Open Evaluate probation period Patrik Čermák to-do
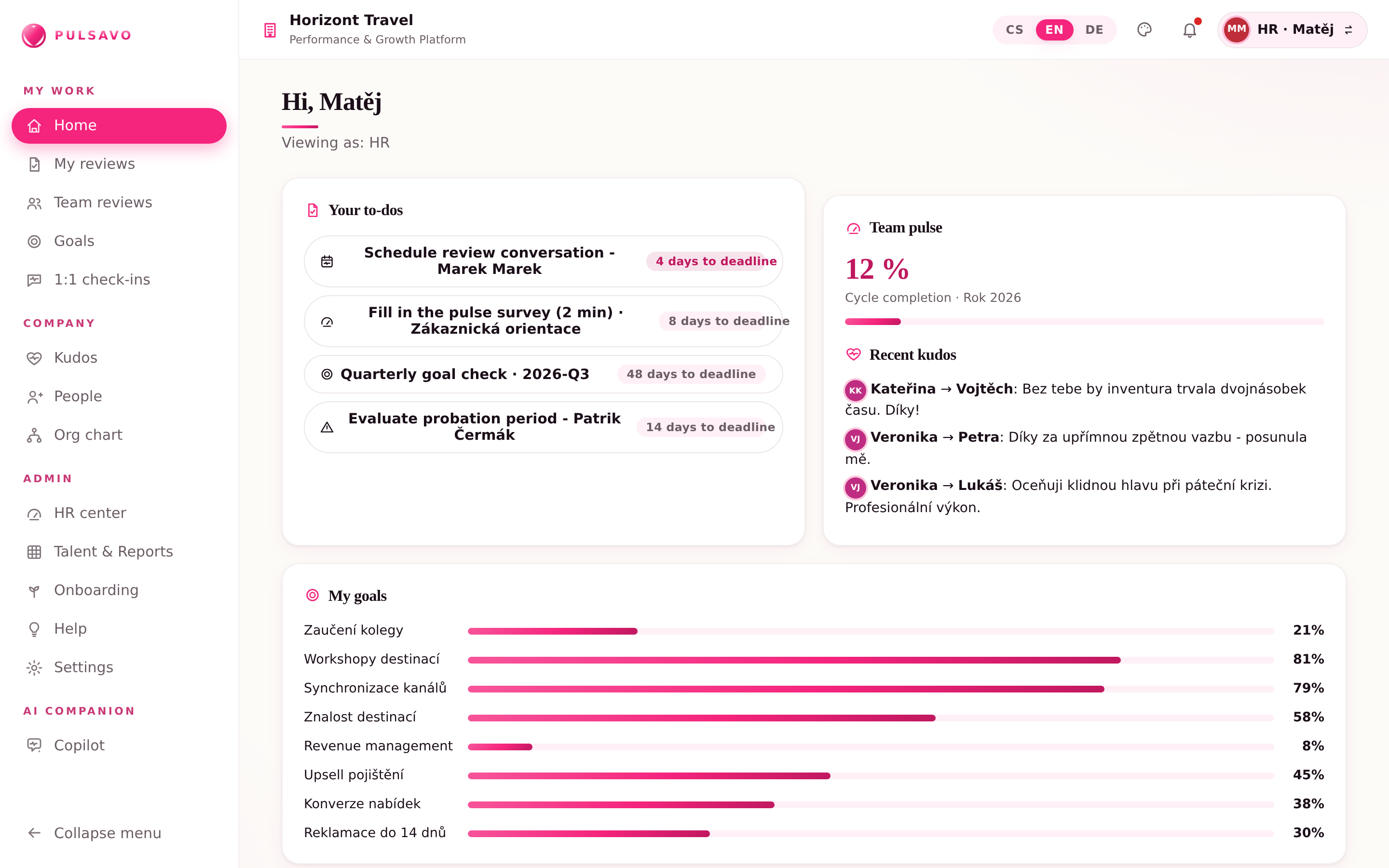Screen dimensions: 1389x868 (x=543, y=427)
